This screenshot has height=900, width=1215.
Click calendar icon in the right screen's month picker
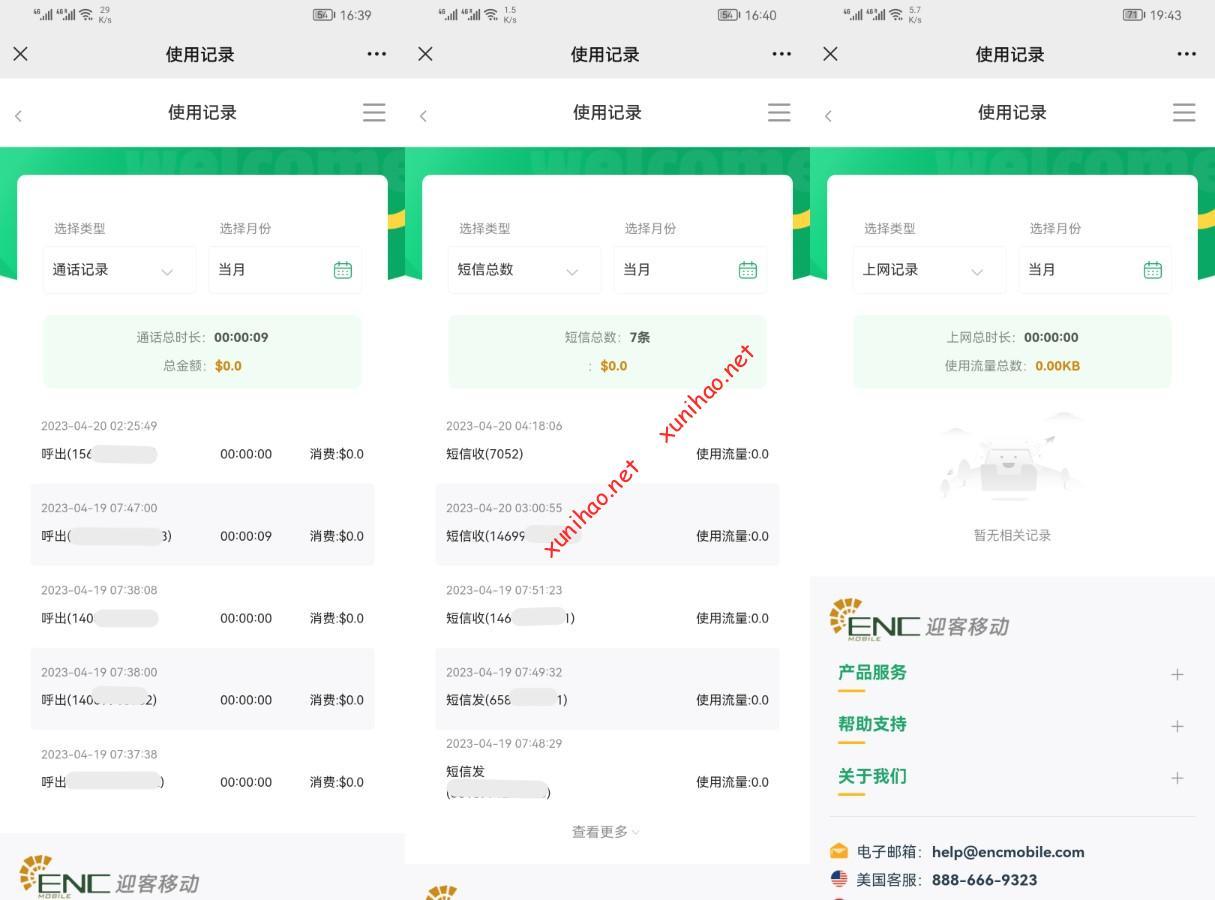click(1153, 270)
